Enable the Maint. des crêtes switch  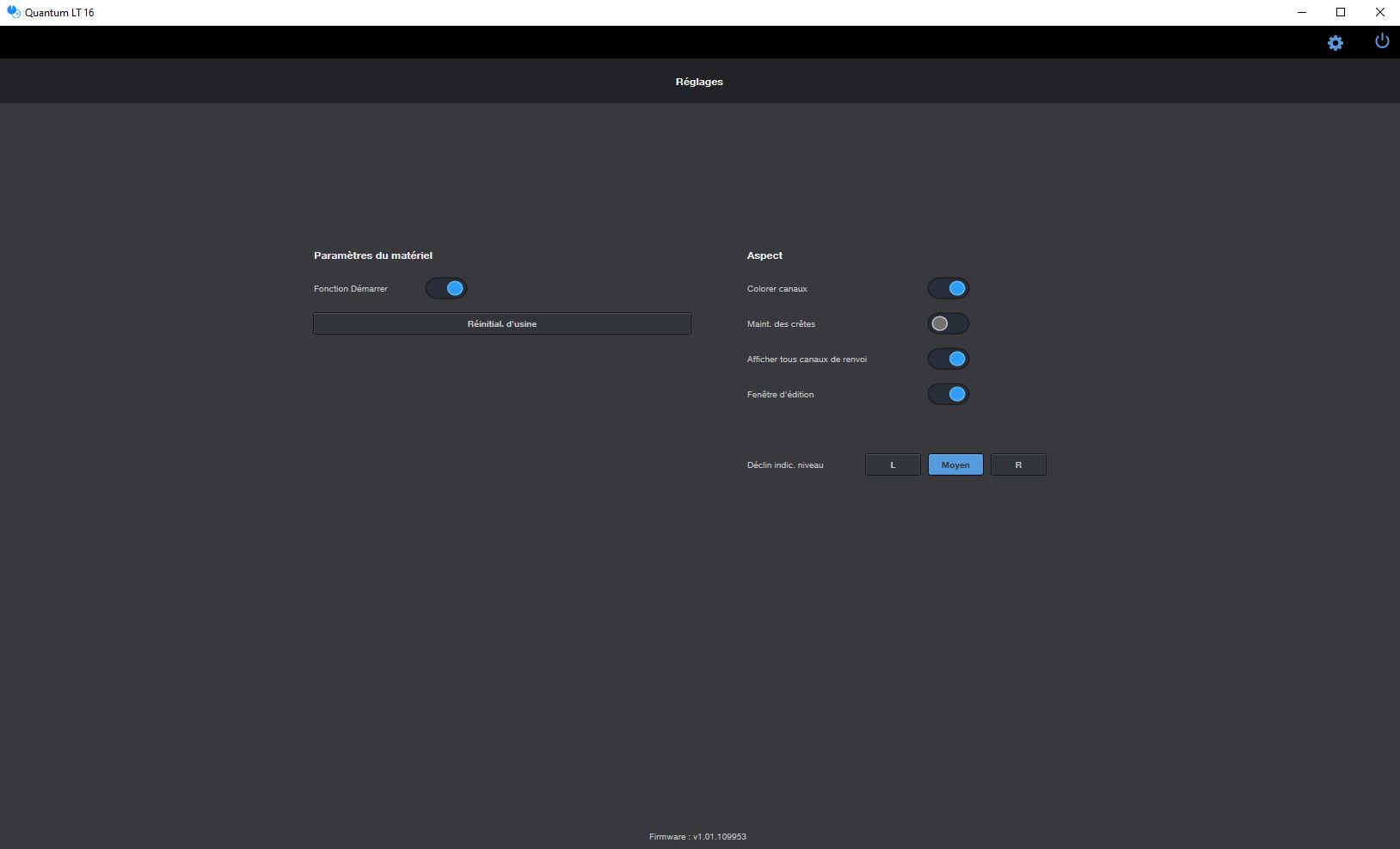click(949, 323)
